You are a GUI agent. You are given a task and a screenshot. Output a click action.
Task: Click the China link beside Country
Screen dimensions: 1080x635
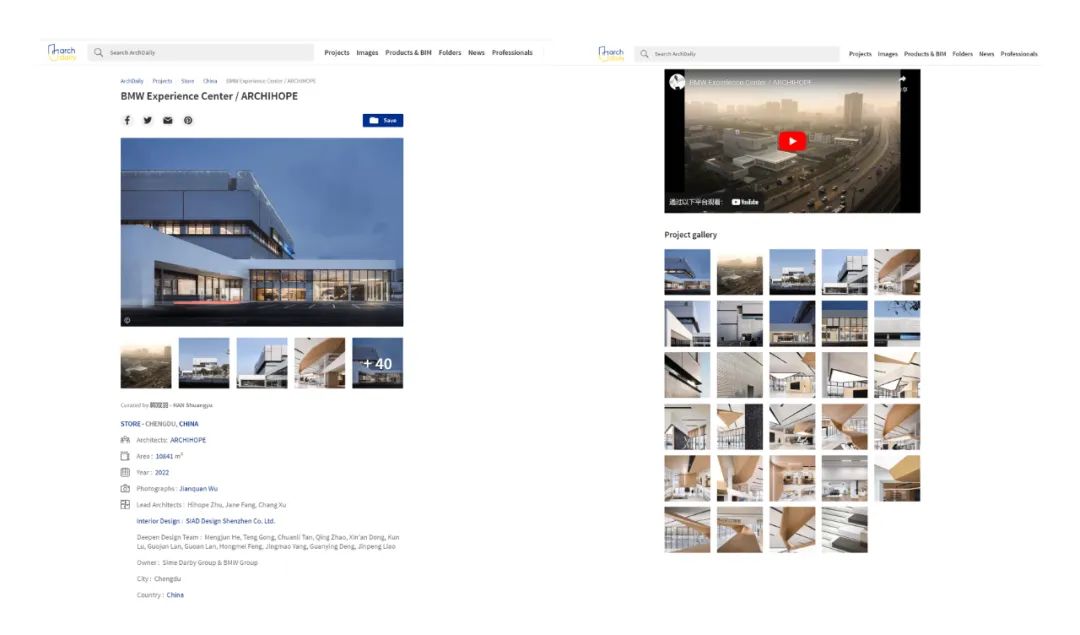click(x=175, y=595)
